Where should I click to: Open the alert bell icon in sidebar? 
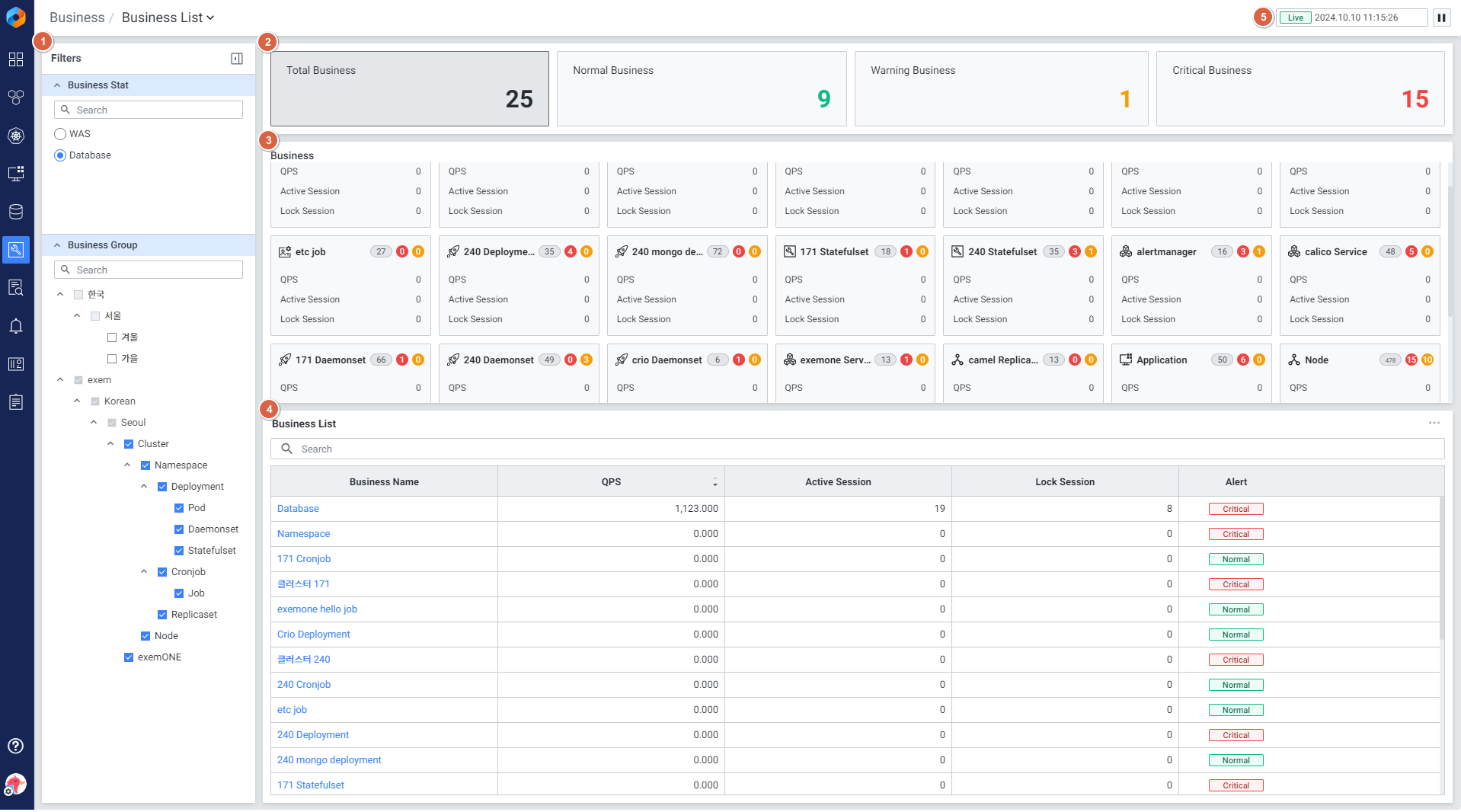16,326
